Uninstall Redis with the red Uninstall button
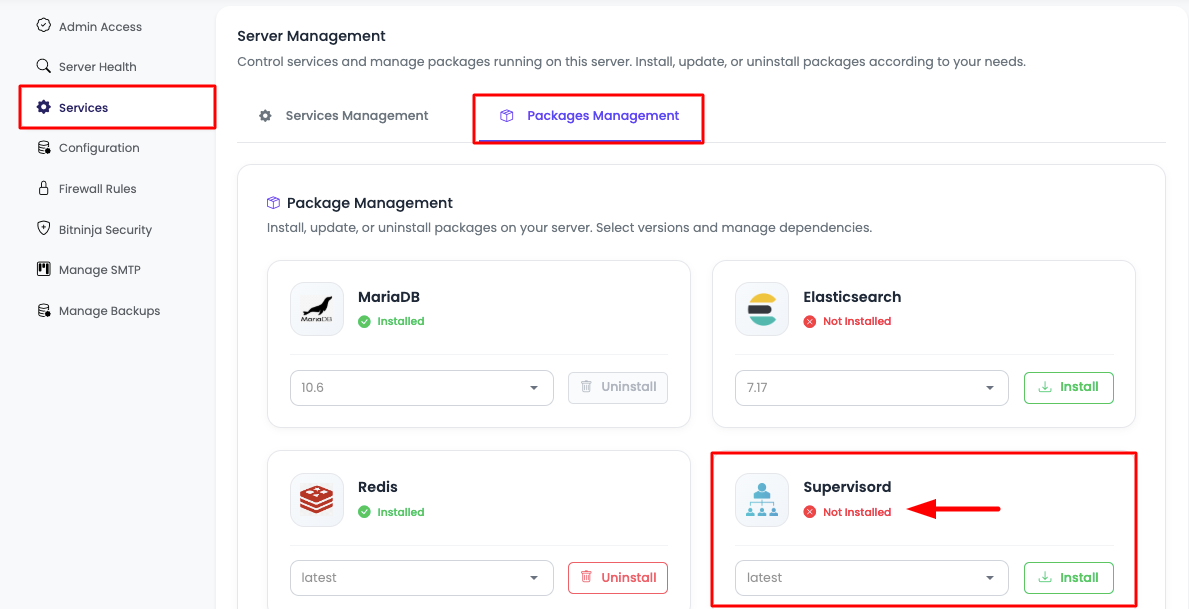This screenshot has width=1189, height=609. (618, 577)
